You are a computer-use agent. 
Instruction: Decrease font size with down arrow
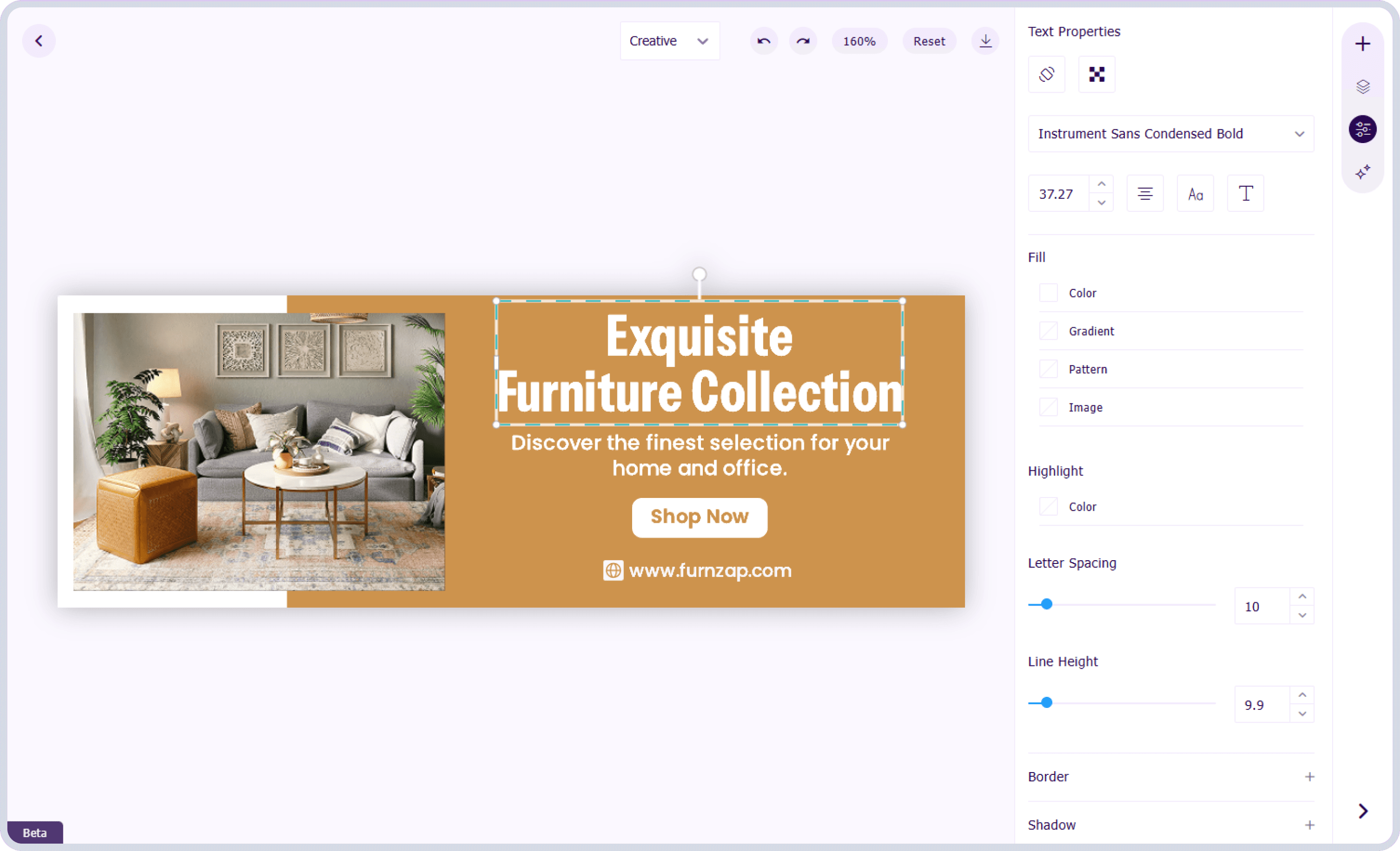click(x=1101, y=203)
